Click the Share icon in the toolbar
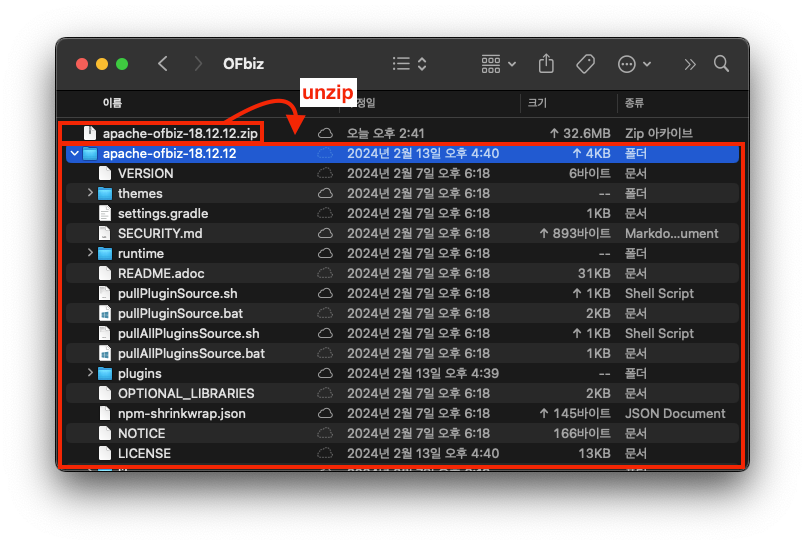805x545 pixels. pyautogui.click(x=546, y=64)
